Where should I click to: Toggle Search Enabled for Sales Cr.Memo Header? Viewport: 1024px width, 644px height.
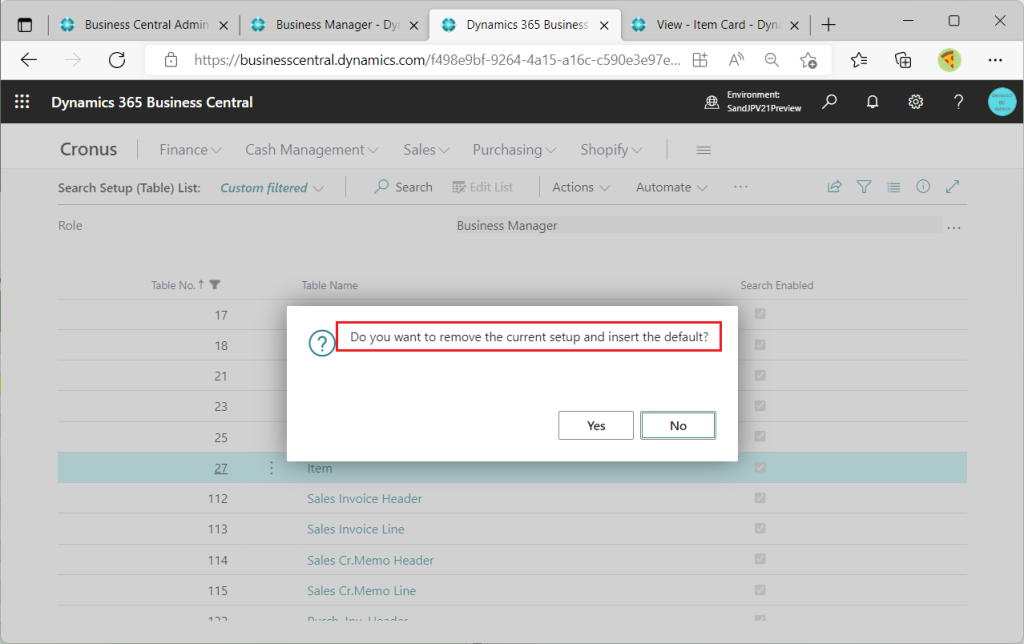point(760,559)
